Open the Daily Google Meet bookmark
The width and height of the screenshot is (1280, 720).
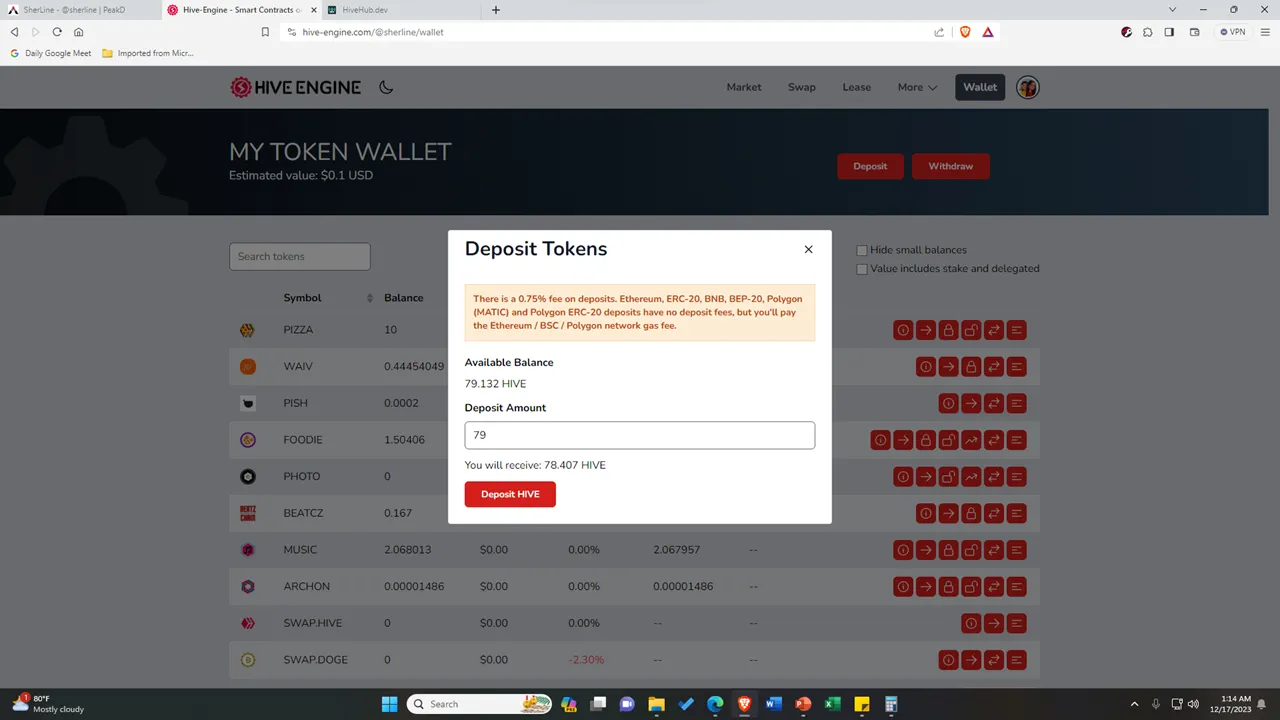(51, 53)
